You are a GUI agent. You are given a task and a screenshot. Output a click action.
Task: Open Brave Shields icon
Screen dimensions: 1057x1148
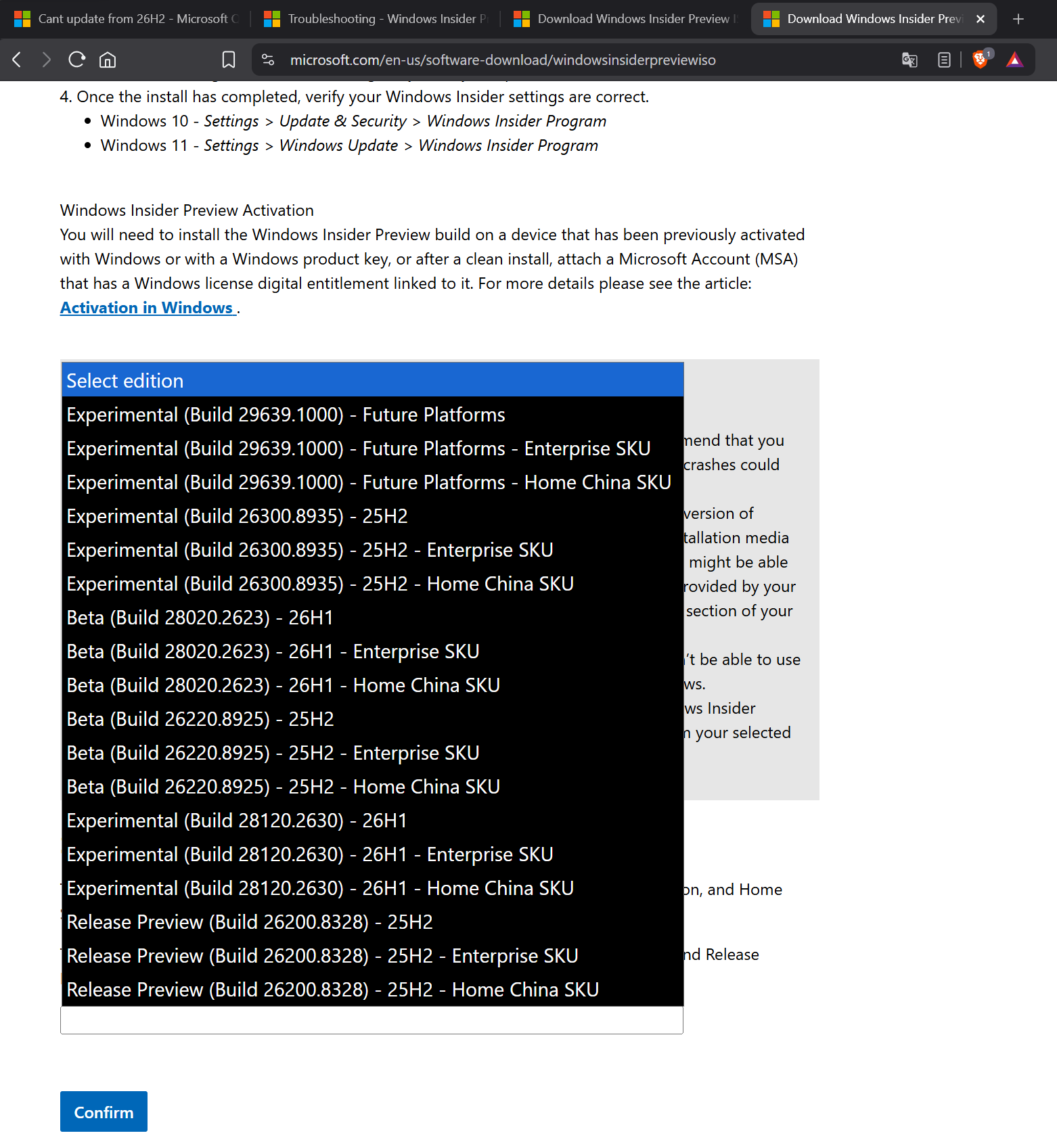981,60
